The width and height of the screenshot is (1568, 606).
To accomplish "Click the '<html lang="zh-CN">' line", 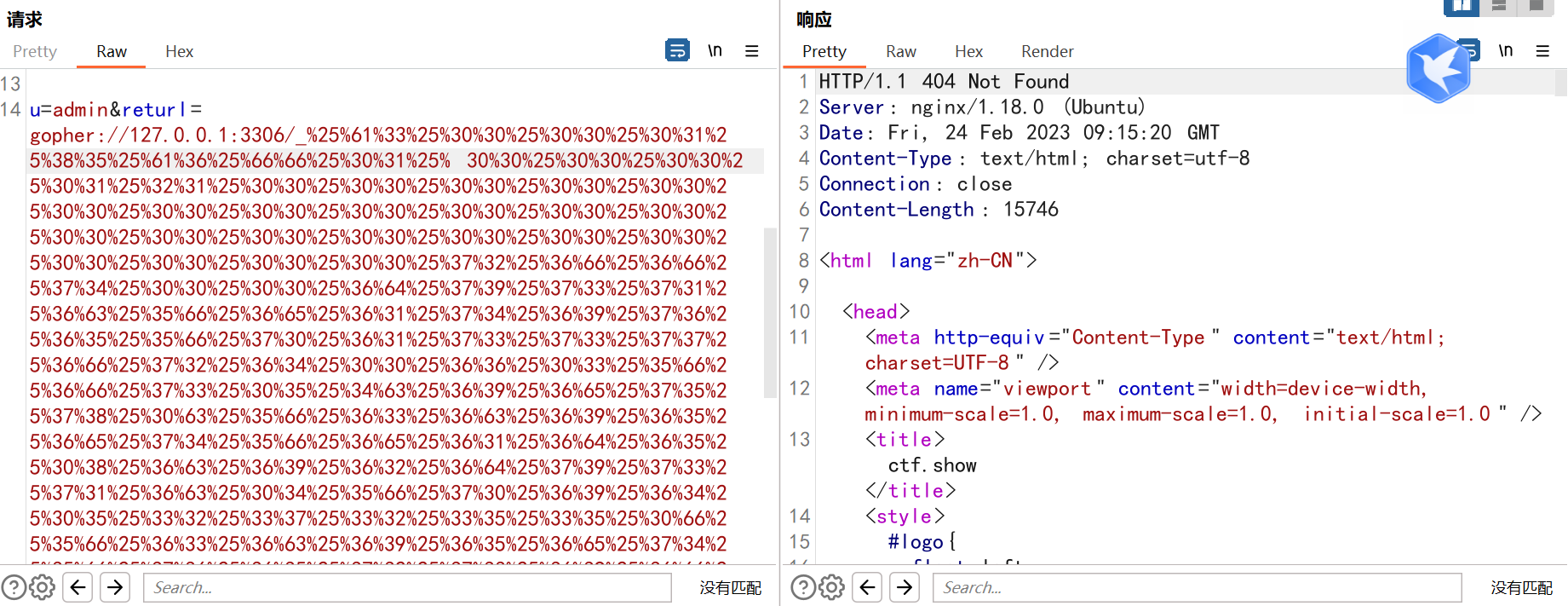I will 928,261.
